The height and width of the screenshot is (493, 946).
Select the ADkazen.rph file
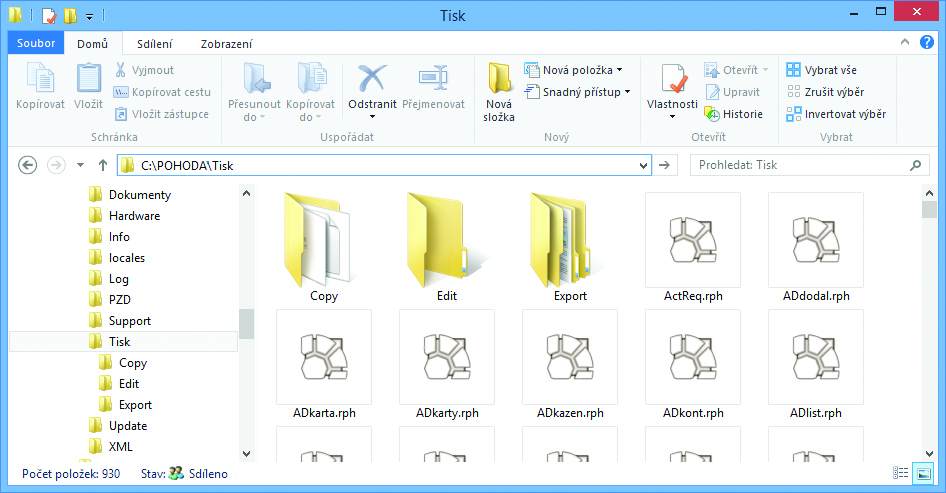tap(570, 364)
